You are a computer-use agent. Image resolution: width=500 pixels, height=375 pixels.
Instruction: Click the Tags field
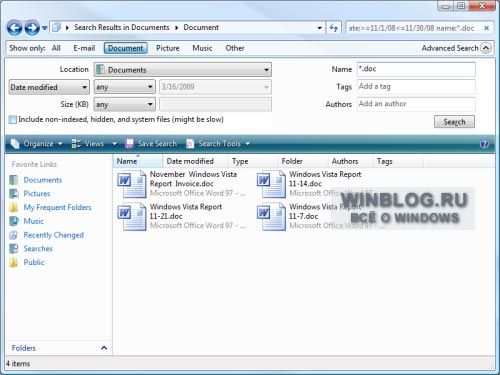[416, 87]
